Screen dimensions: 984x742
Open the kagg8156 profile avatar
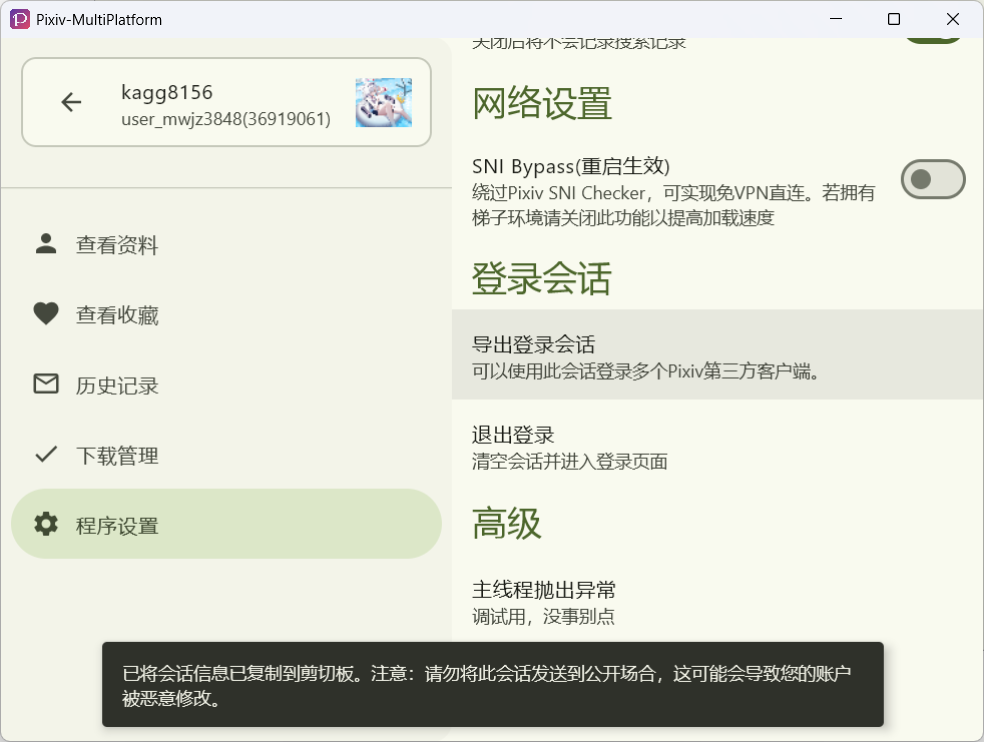[x=383, y=102]
